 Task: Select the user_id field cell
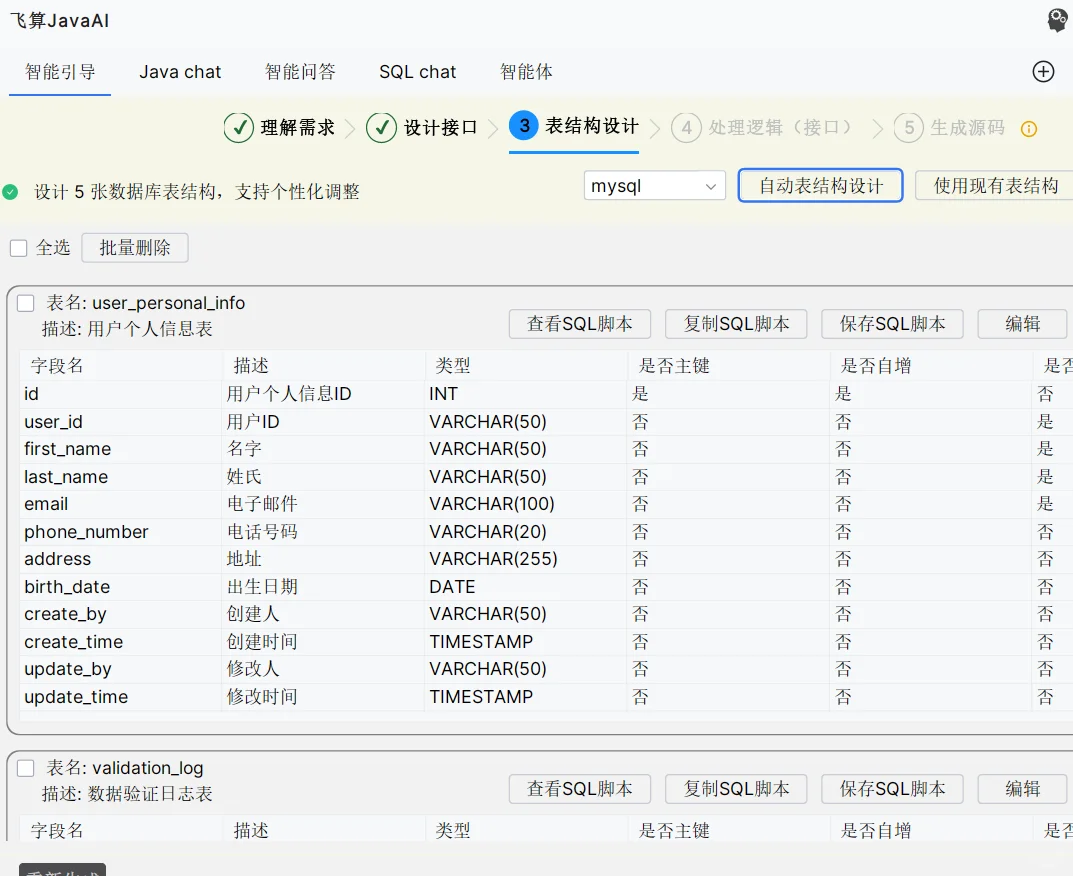(121, 422)
